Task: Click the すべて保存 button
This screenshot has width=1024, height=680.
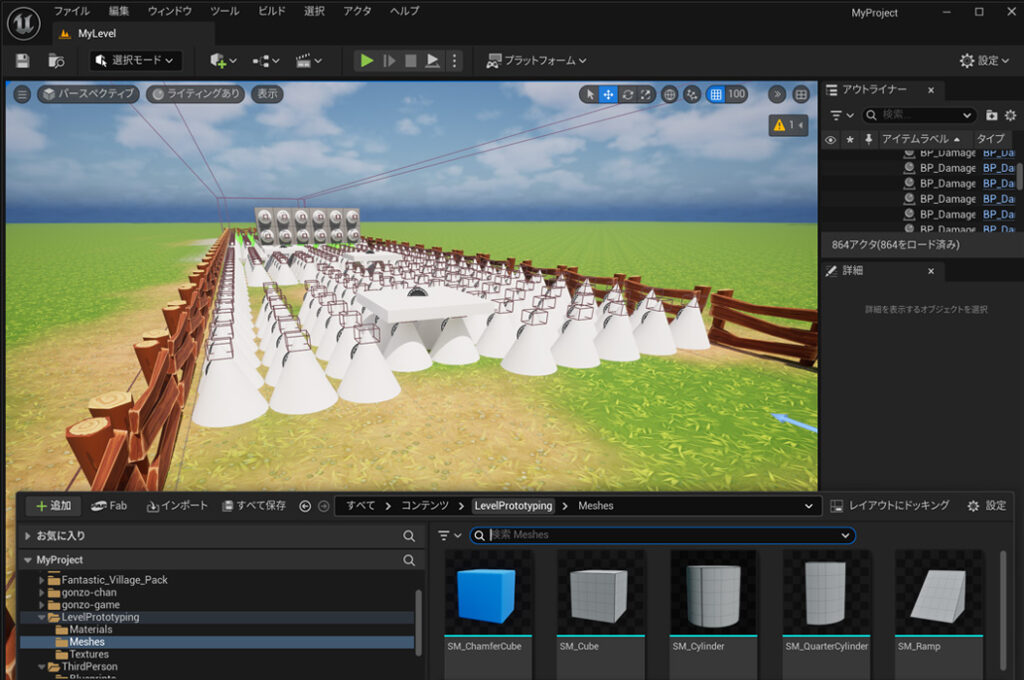Action: pyautogui.click(x=254, y=506)
